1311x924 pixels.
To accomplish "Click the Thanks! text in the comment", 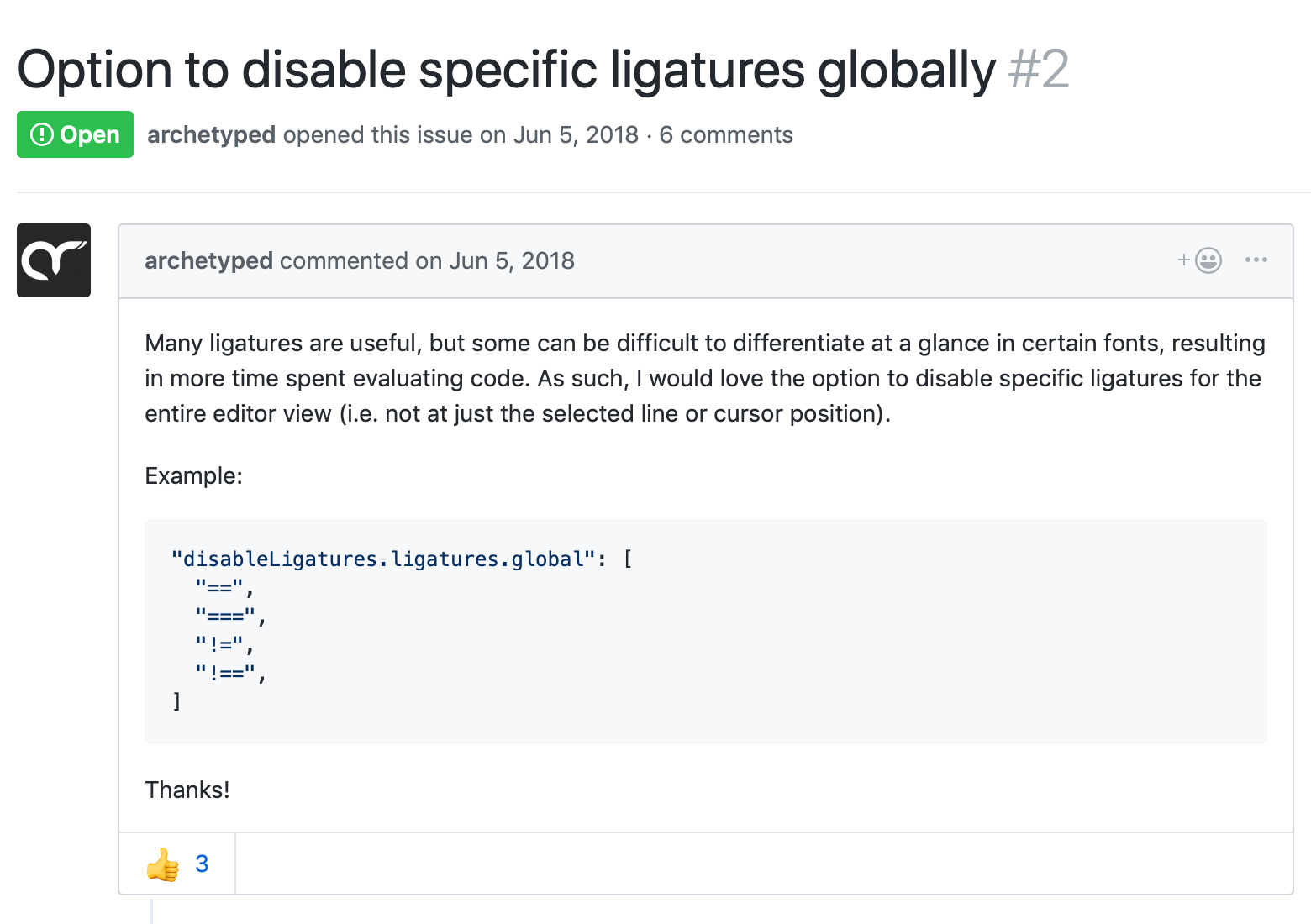I will [x=187, y=790].
